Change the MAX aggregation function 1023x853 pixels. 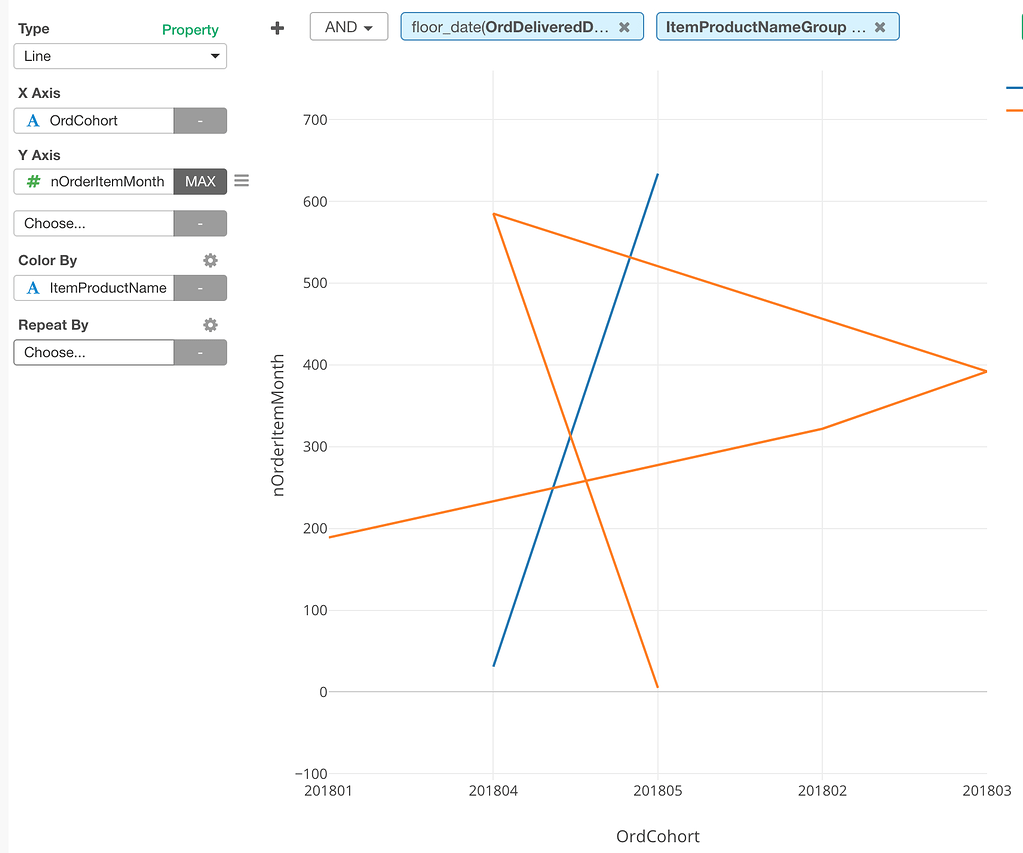click(200, 181)
